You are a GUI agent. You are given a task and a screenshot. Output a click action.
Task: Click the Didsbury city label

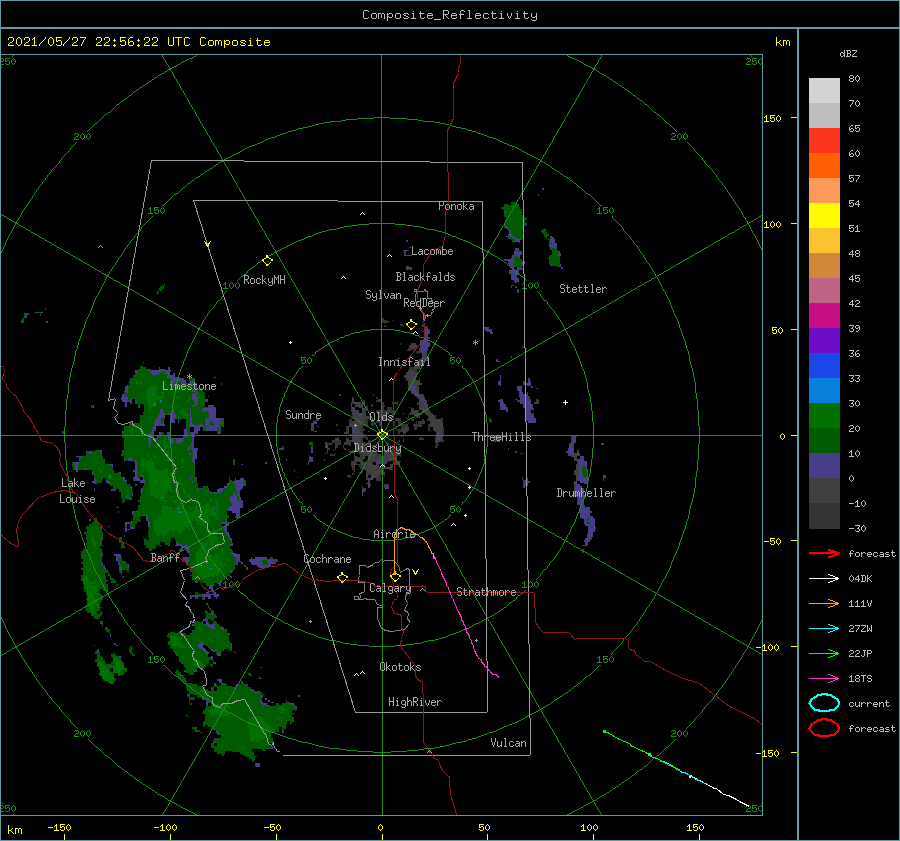tap(377, 448)
